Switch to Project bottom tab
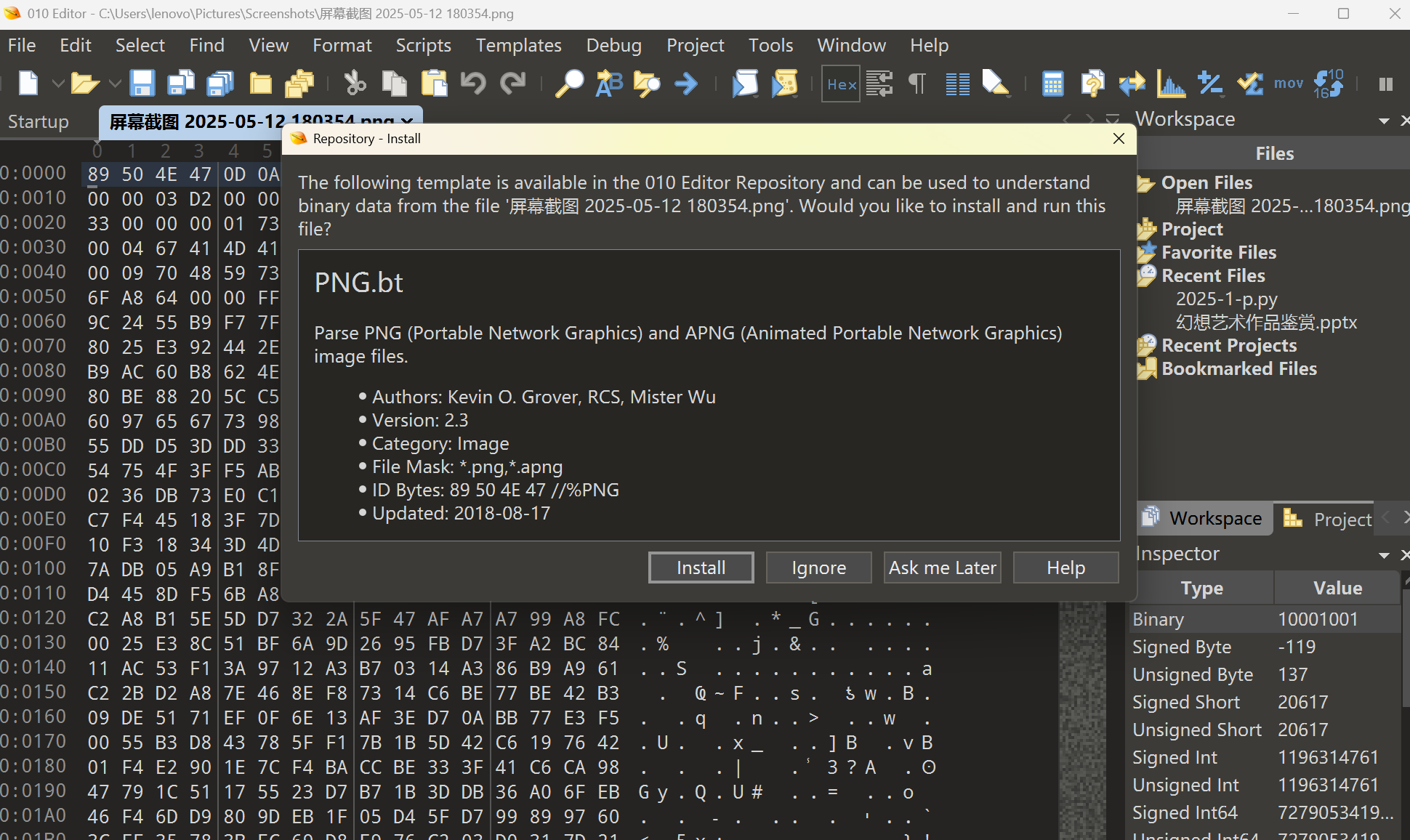The height and width of the screenshot is (840, 1410). coord(1327,519)
